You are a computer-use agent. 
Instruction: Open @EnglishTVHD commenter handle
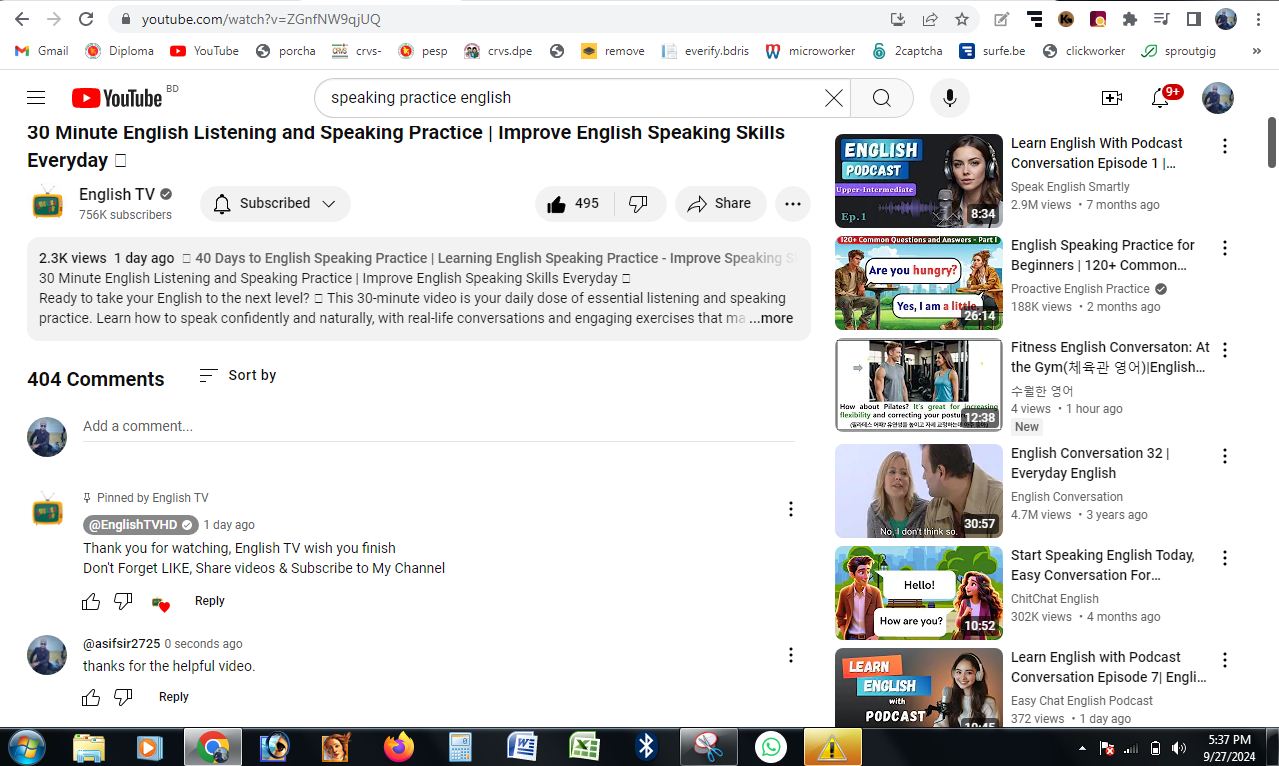139,524
